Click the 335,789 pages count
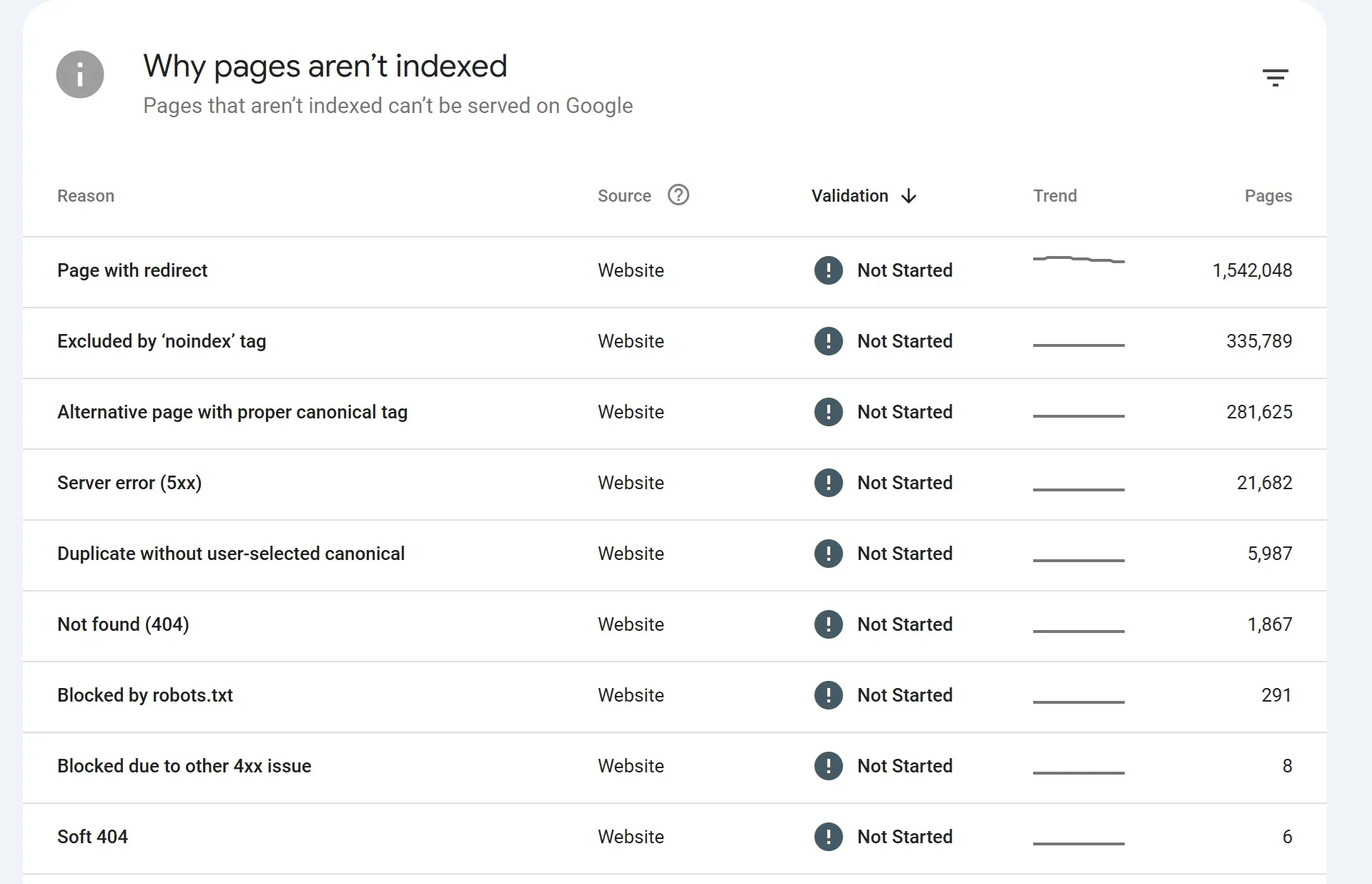Screen dimensions: 1372x884 click(1259, 341)
